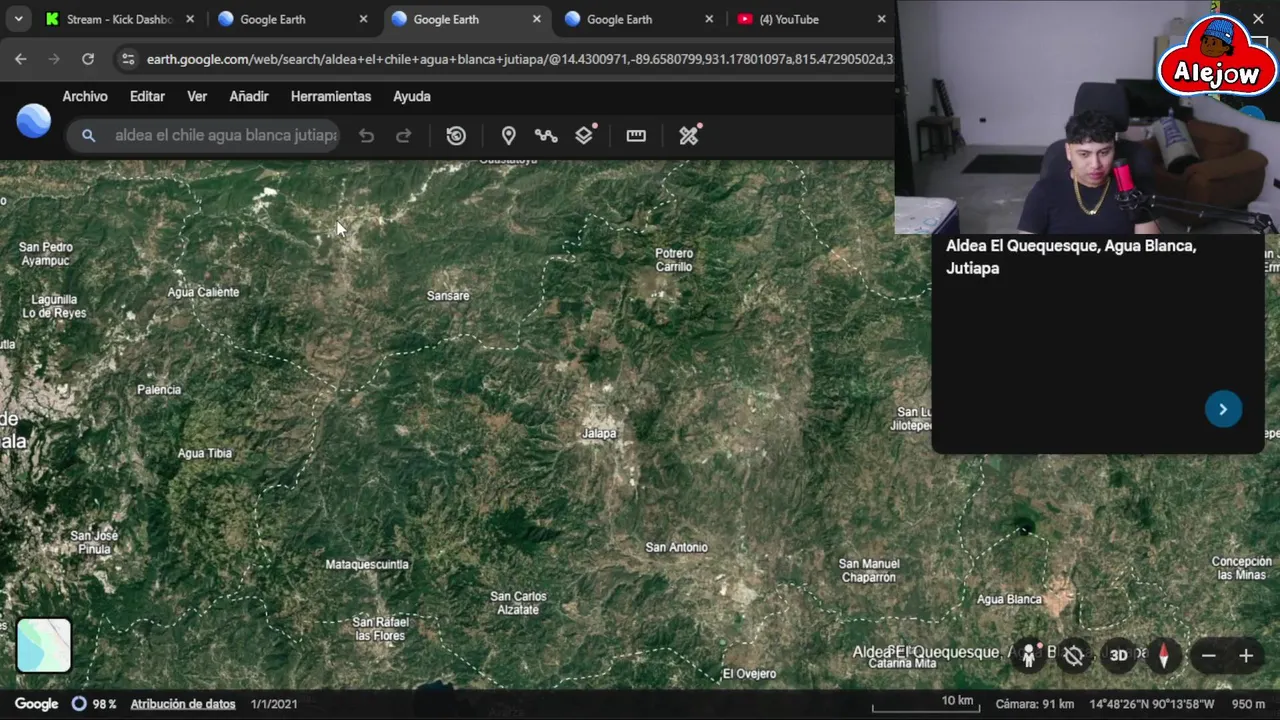Click the Potrero Carrillo map label

point(674,260)
